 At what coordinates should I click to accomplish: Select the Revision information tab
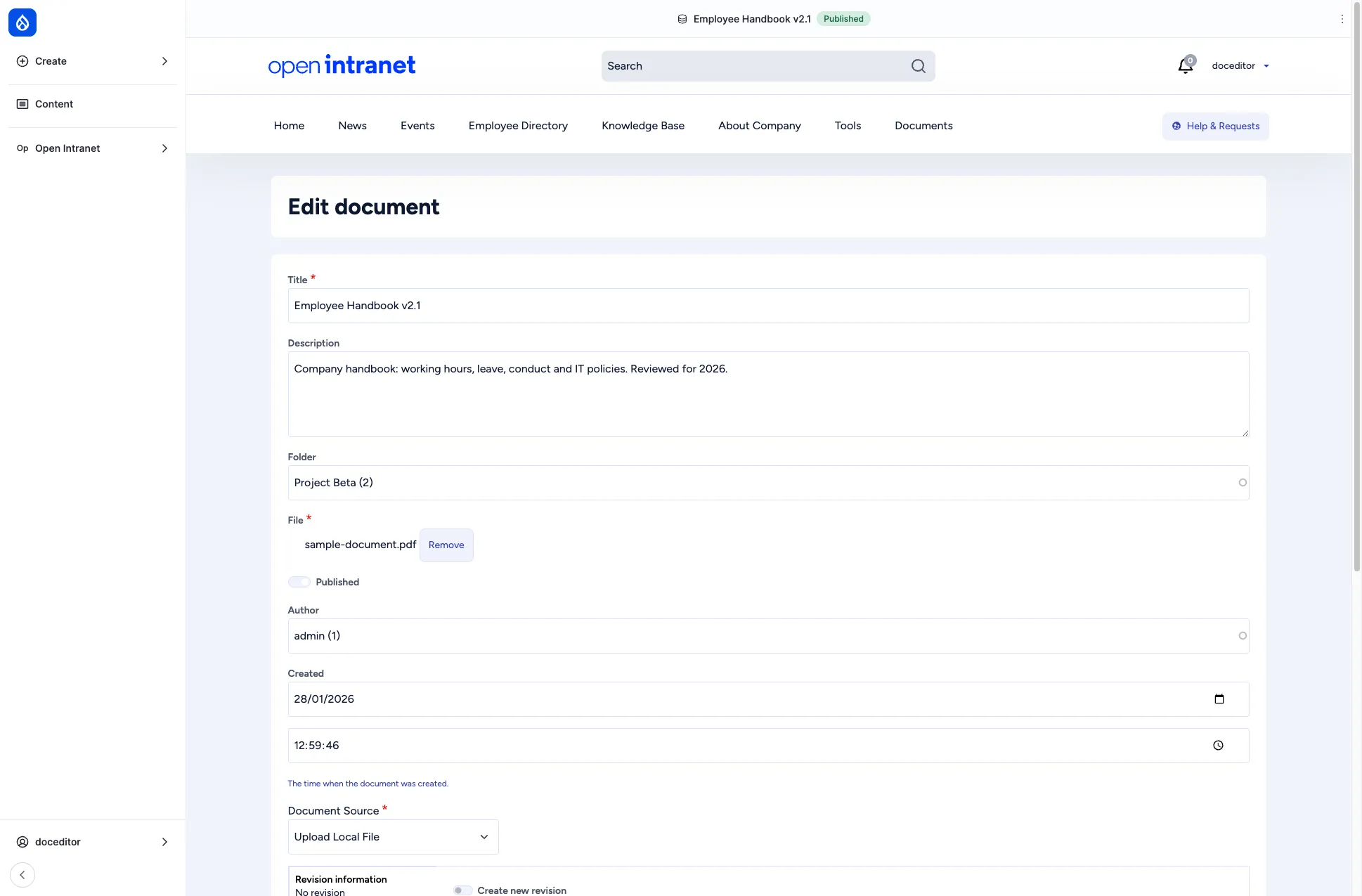363,883
